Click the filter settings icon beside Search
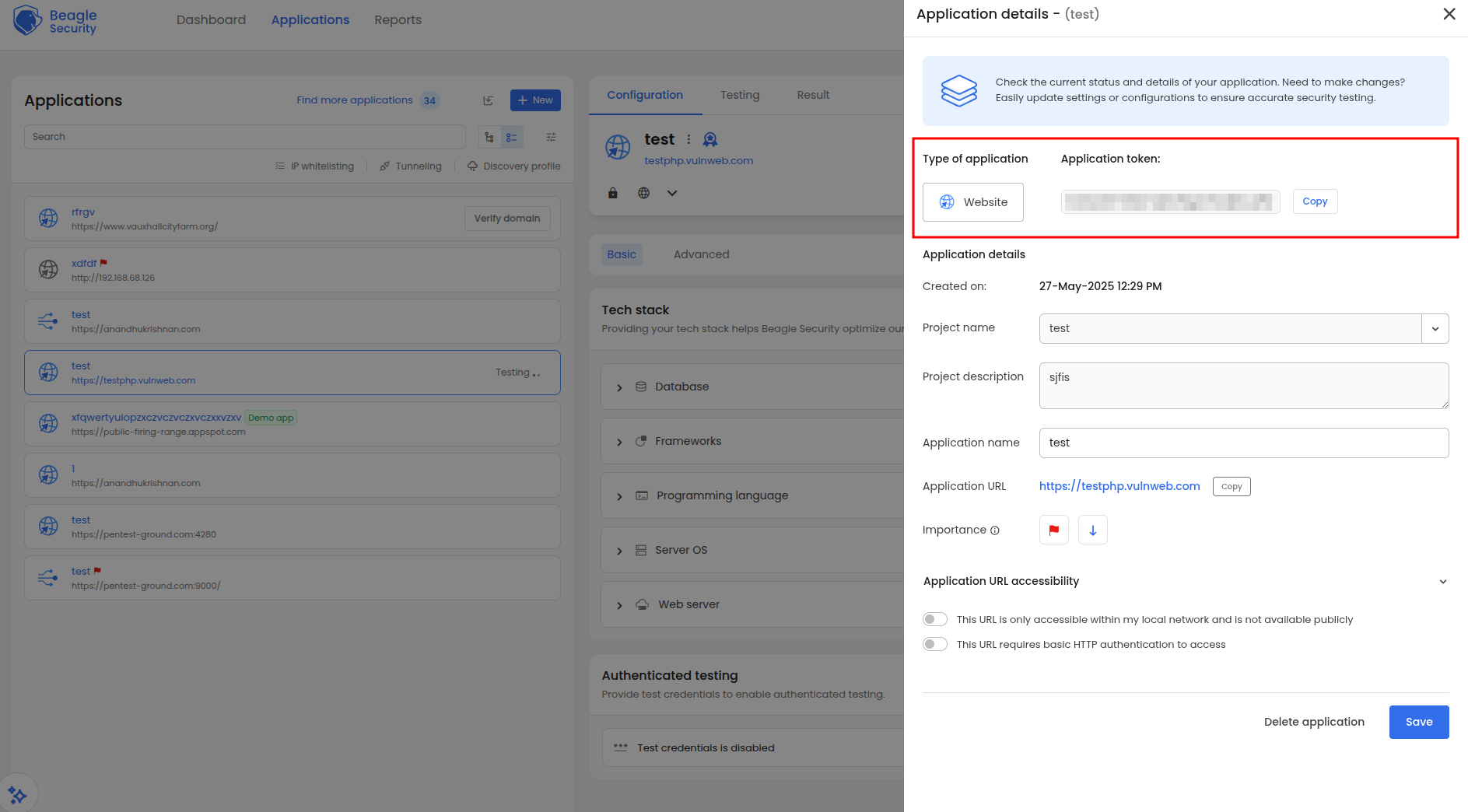The image size is (1468, 812). click(551, 137)
